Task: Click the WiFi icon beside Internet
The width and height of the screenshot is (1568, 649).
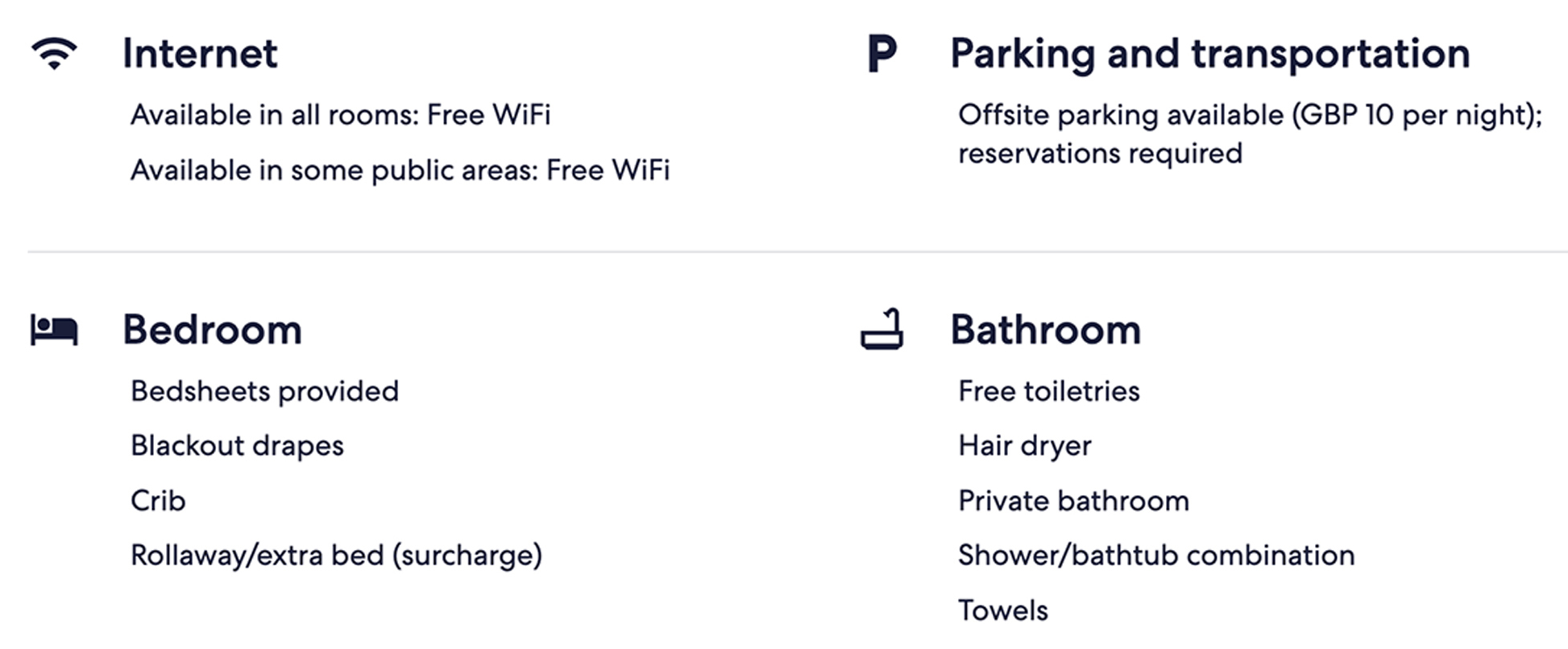Action: 54,54
